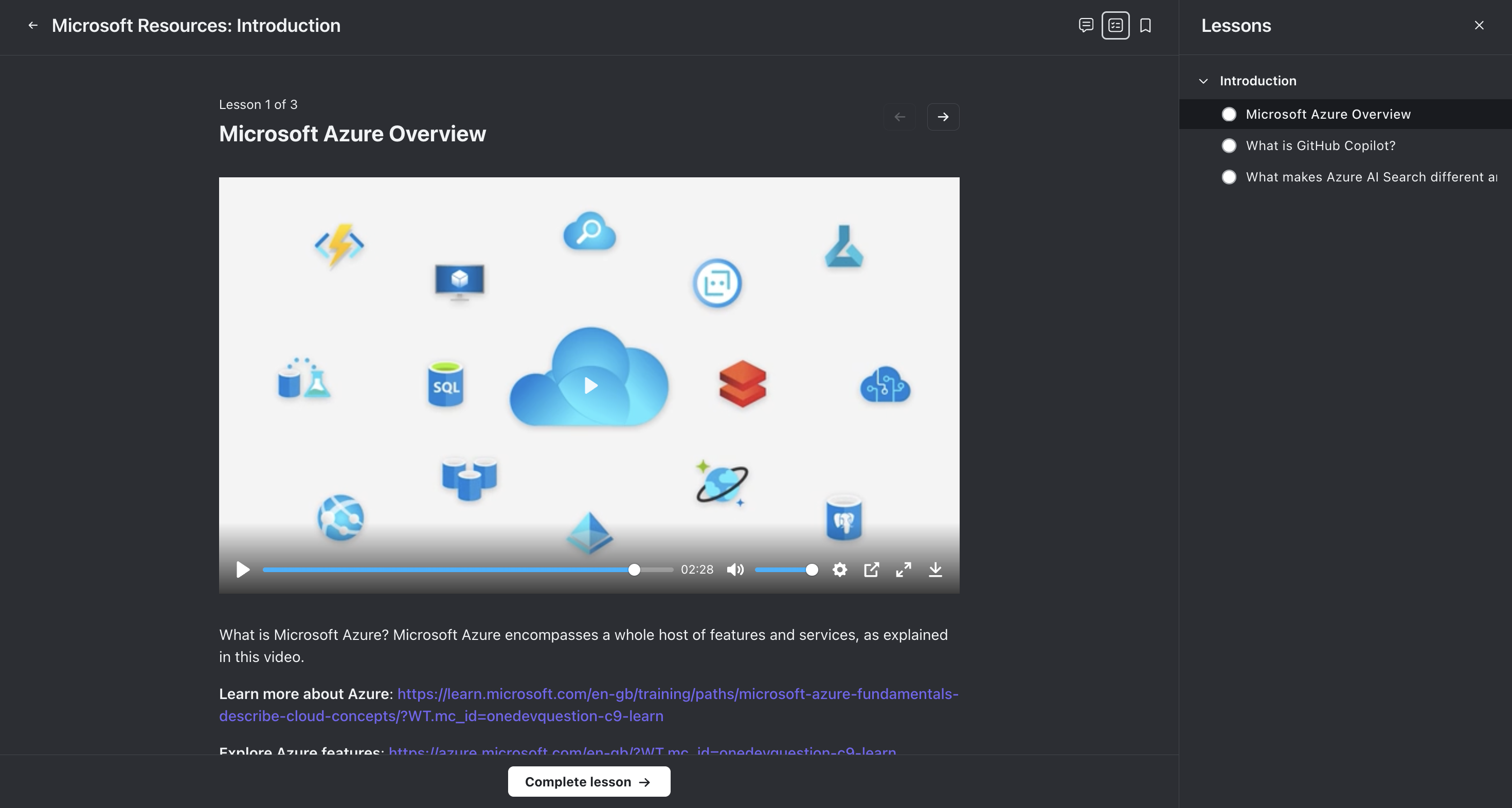Collapse the Introduction section chevron
Viewport: 1512px width, 808px height.
tap(1203, 81)
